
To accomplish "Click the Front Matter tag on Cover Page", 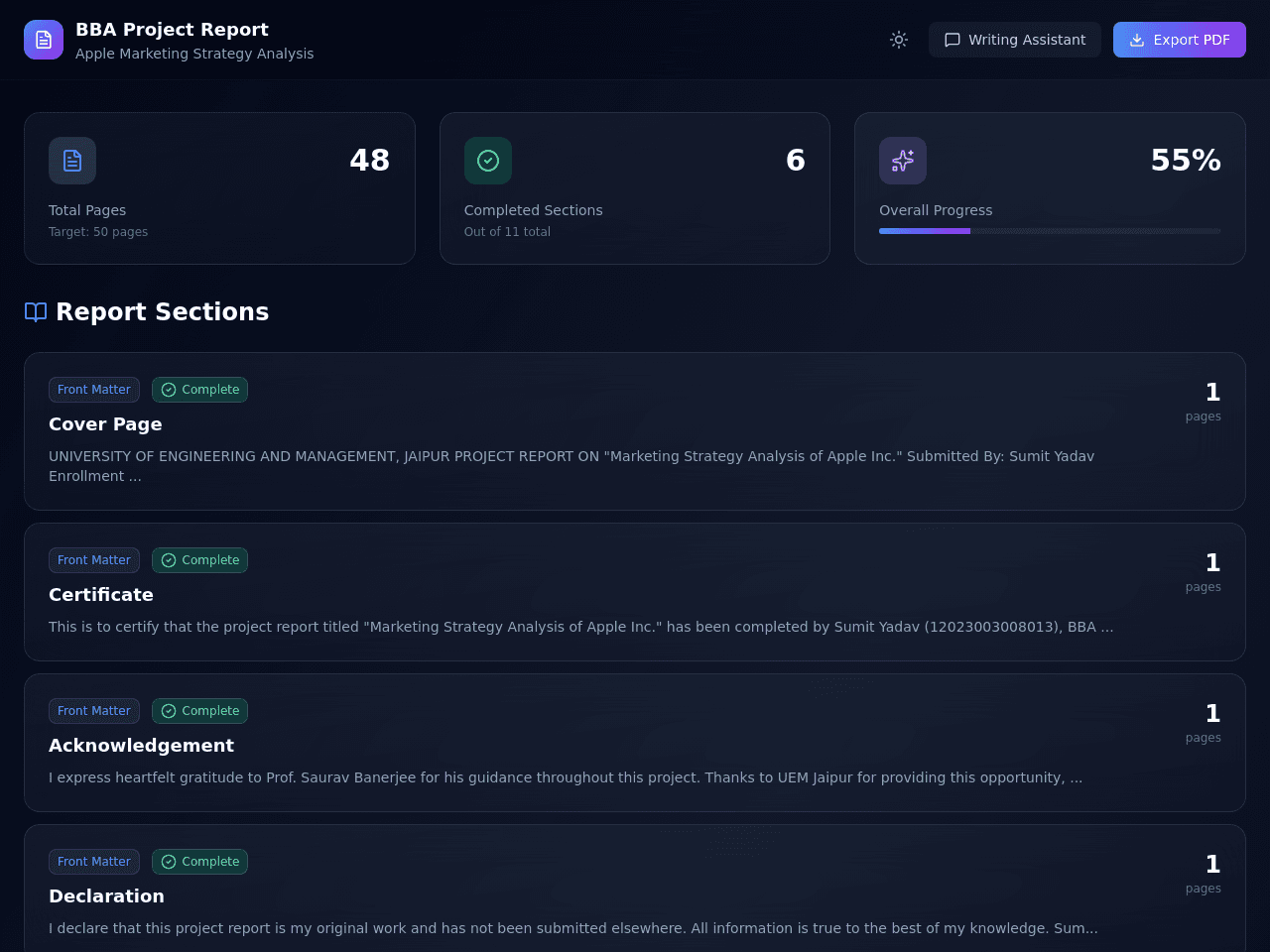I will [x=94, y=390].
